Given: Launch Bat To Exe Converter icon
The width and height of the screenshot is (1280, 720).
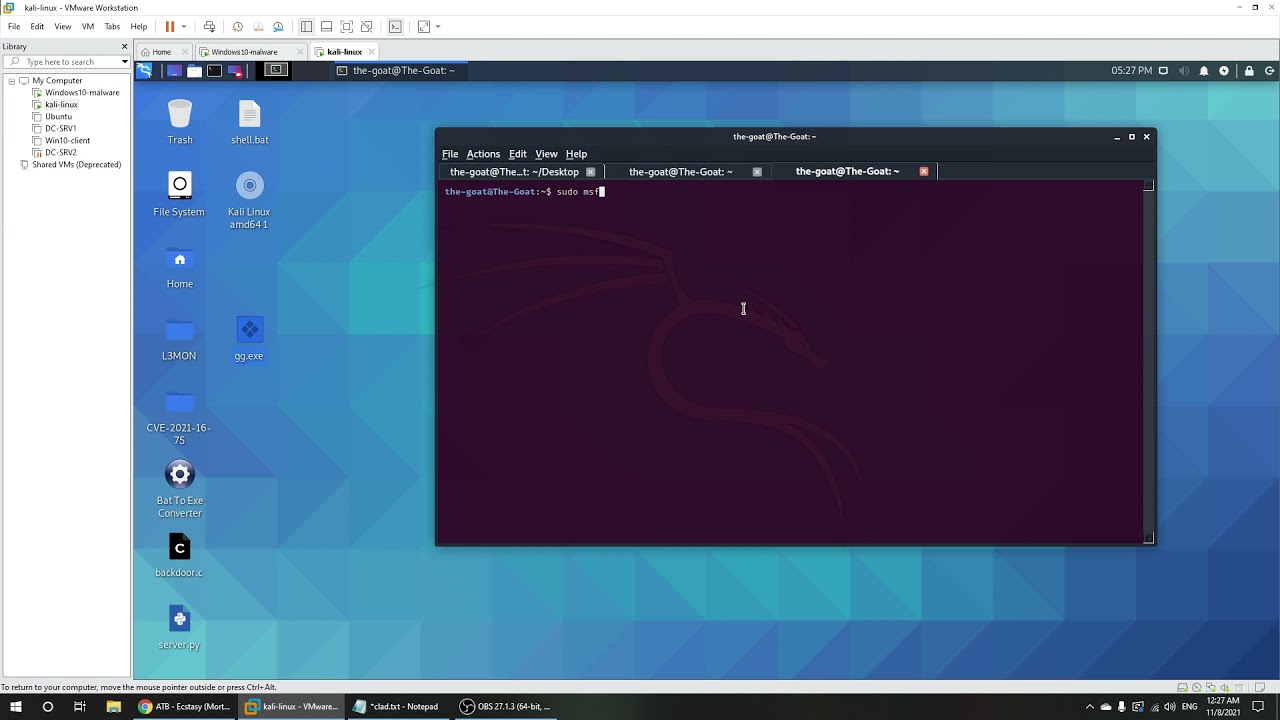Looking at the screenshot, I should [180, 489].
